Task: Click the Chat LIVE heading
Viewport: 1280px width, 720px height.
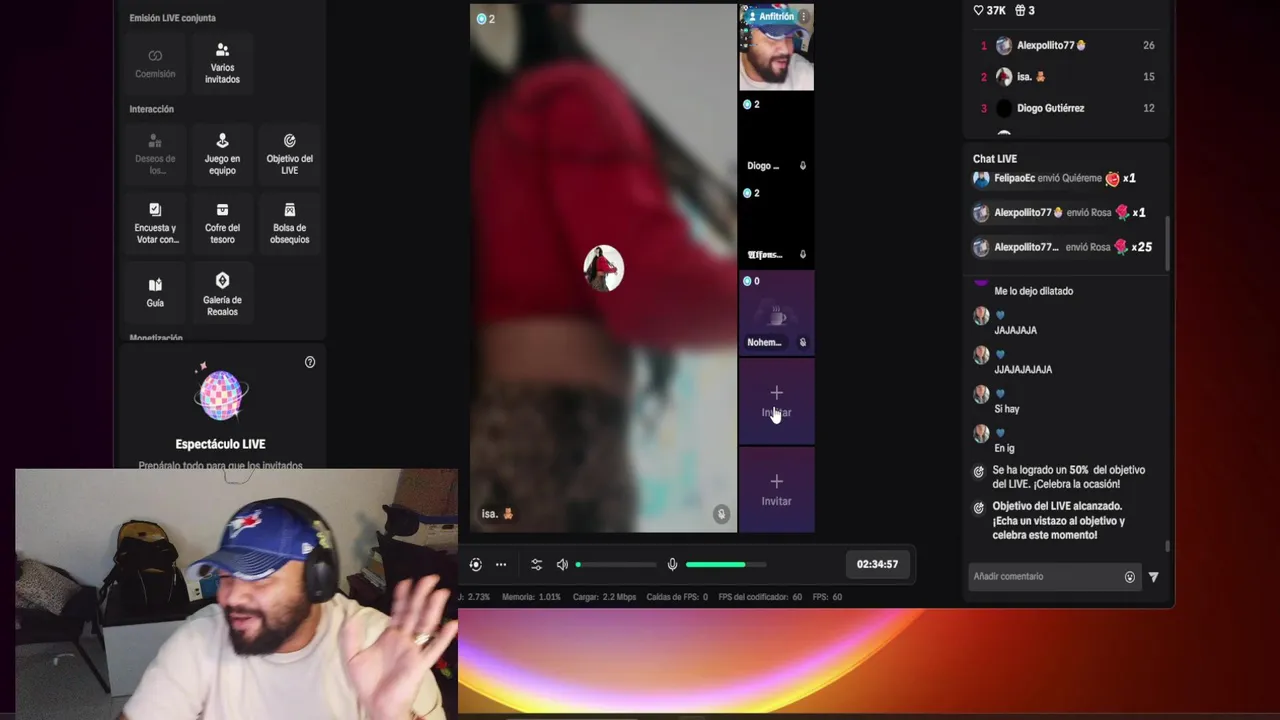Action: pyautogui.click(x=995, y=159)
